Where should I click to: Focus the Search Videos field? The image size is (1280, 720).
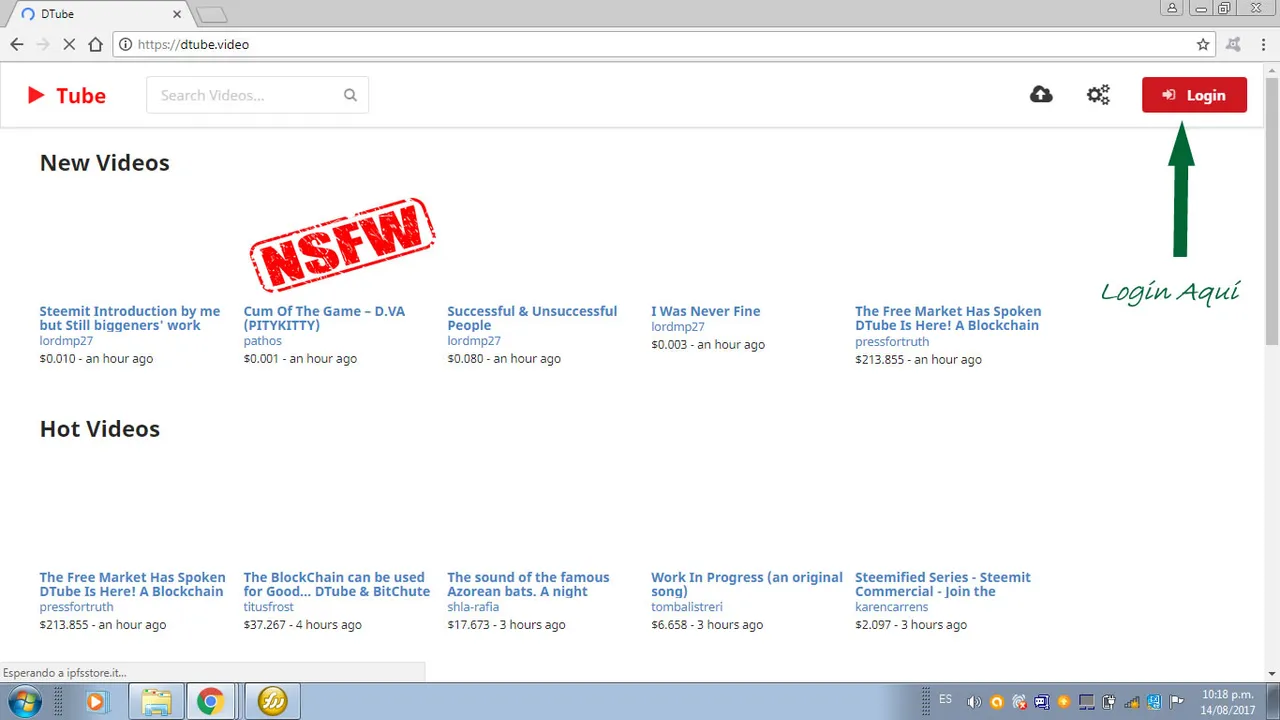tap(257, 95)
